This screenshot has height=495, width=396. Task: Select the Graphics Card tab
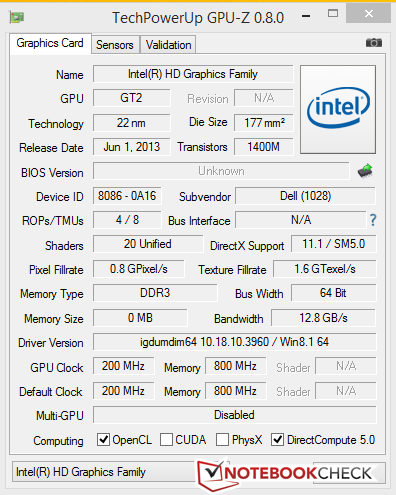tap(50, 43)
